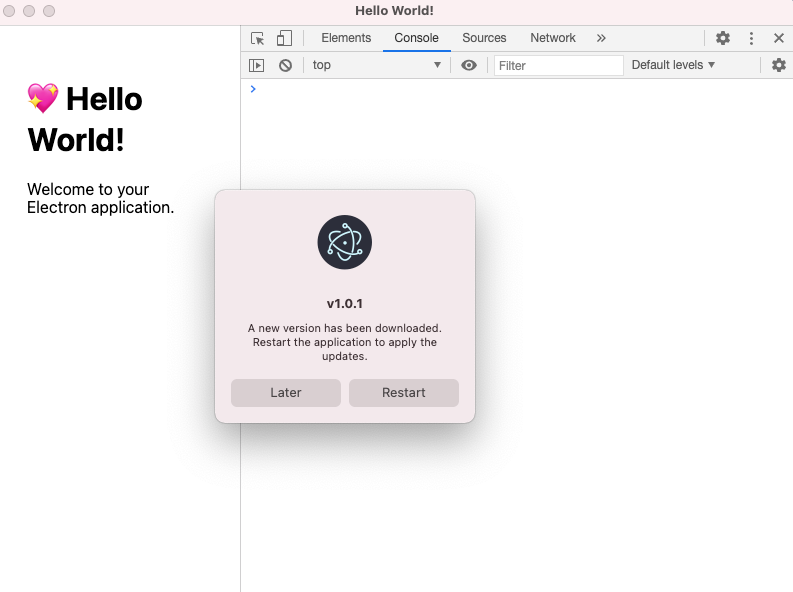
Task: Click the sparkling heart emoji
Action: 42,98
